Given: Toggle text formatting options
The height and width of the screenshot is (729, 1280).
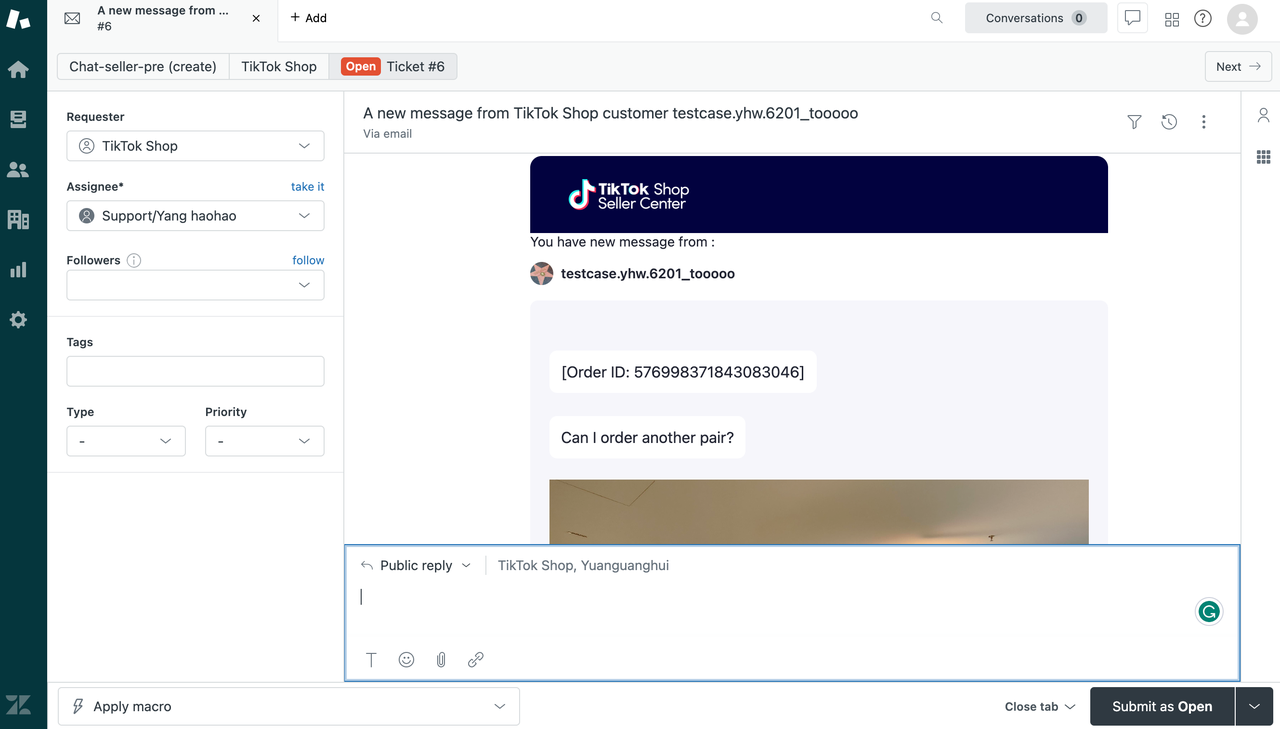Looking at the screenshot, I should tap(371, 660).
